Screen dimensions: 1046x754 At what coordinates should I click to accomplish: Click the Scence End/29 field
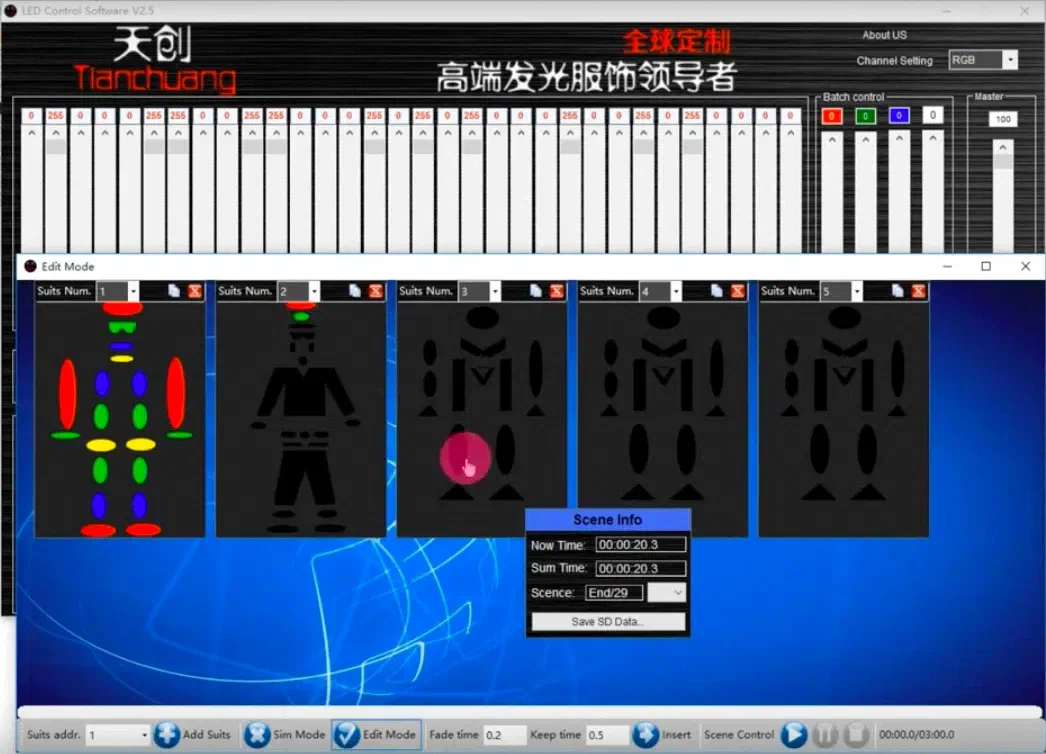coord(614,593)
